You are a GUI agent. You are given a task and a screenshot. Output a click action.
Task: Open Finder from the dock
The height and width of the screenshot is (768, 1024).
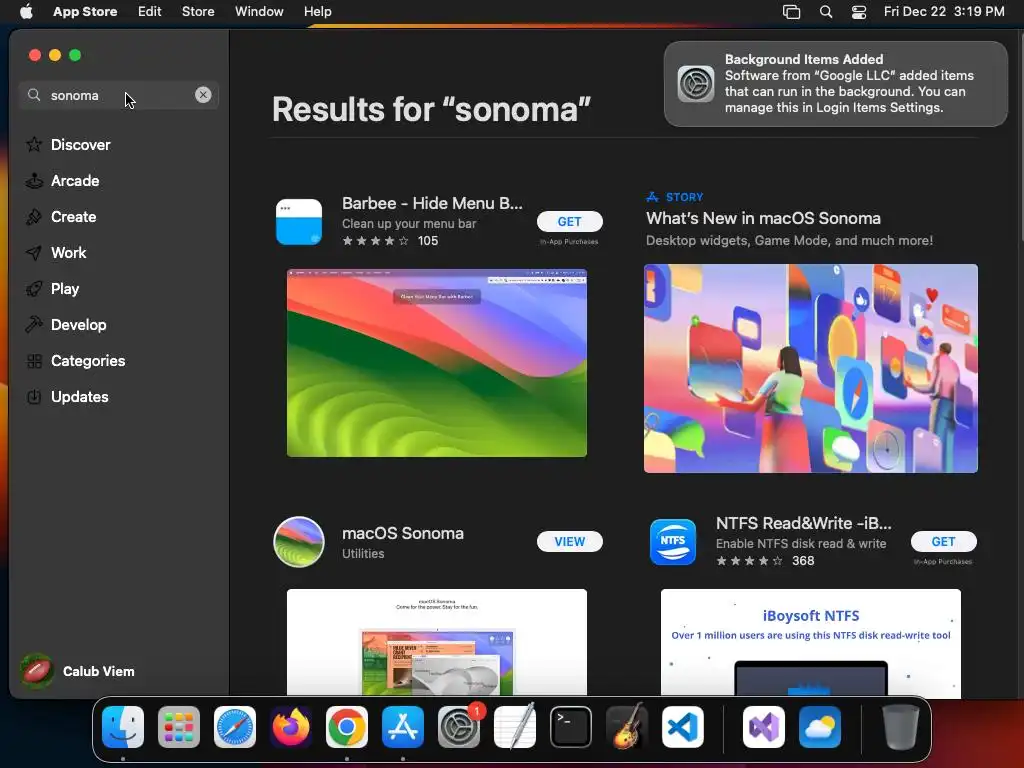[123, 727]
